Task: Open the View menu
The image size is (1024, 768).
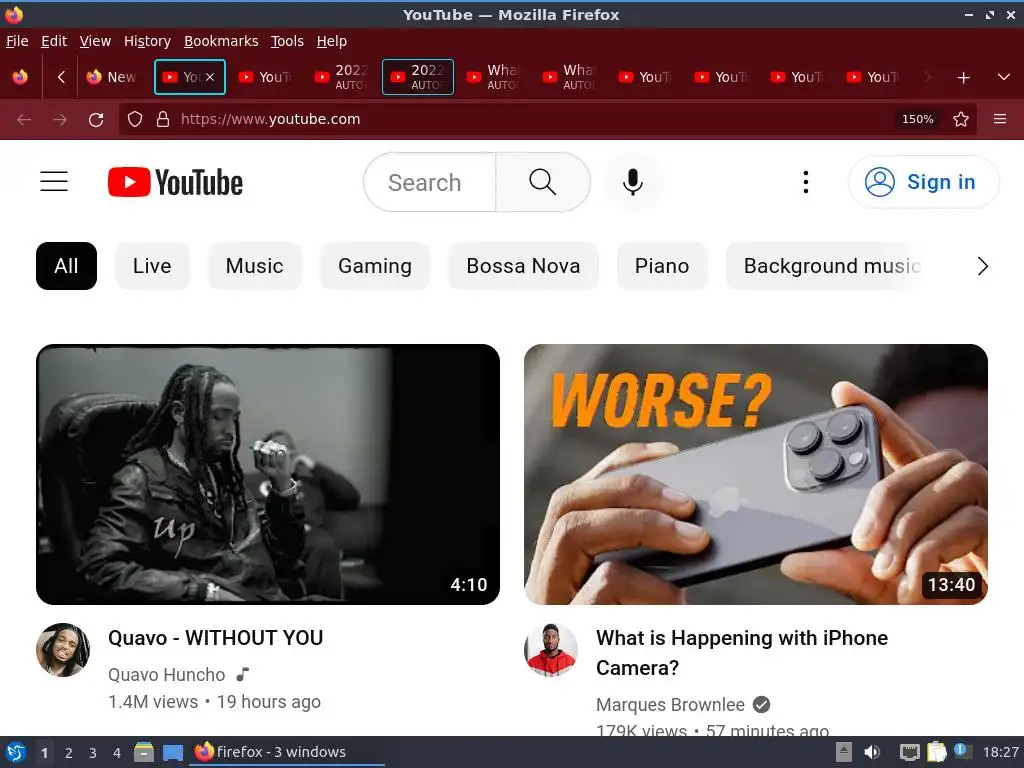Action: point(95,41)
